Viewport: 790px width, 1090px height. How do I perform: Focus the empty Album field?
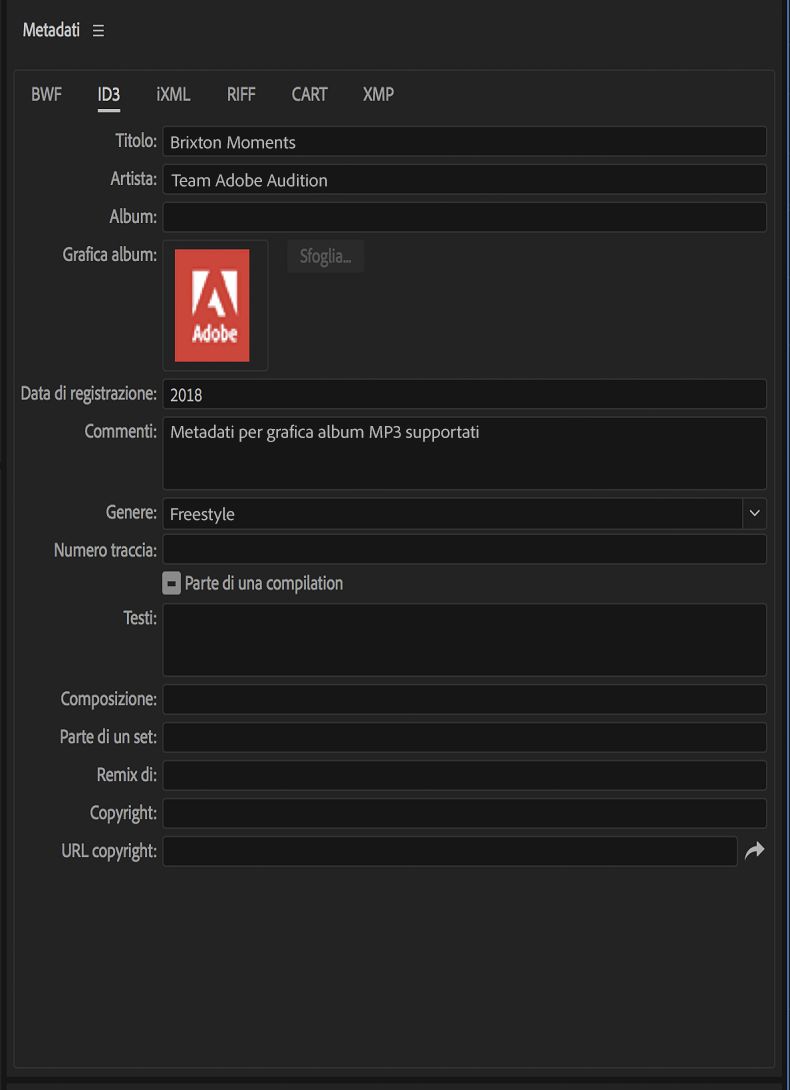coord(464,217)
